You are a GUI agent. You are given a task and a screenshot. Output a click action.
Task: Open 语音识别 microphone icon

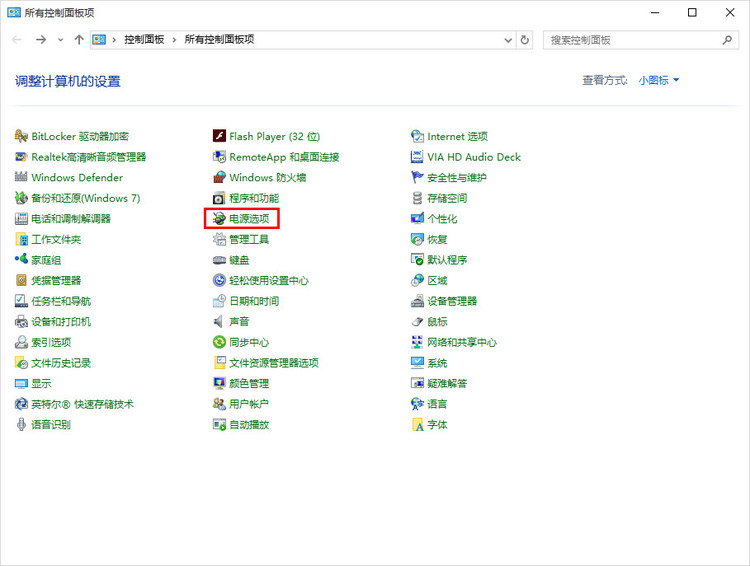21,424
